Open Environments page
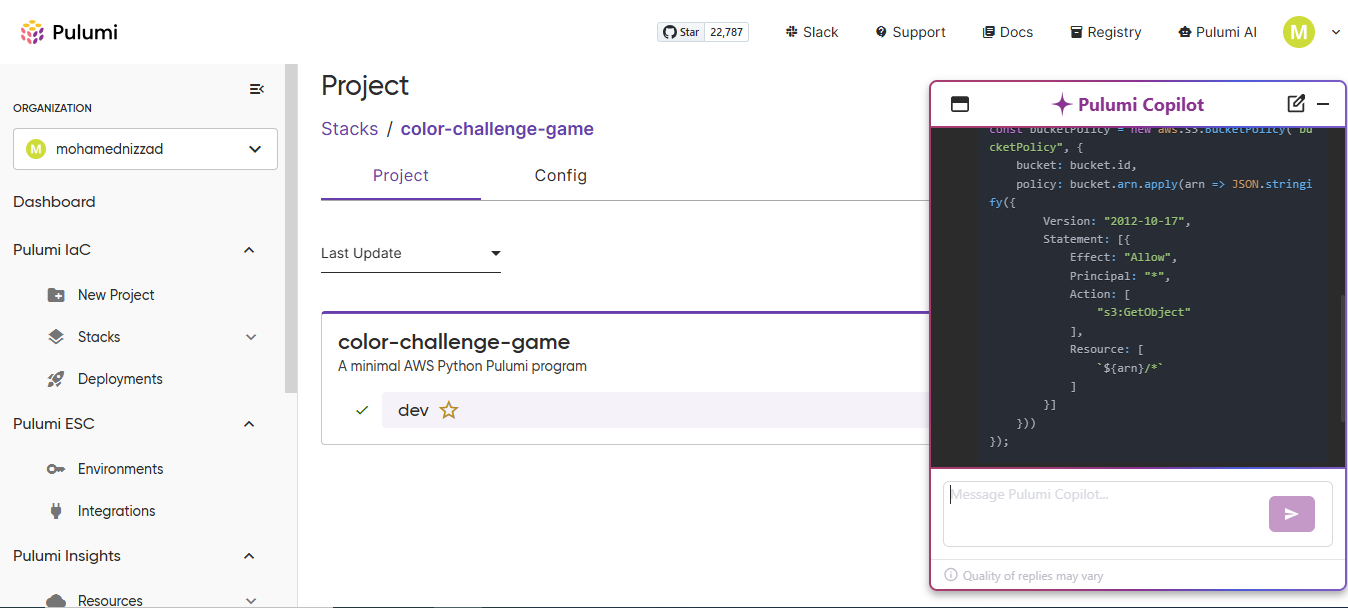Image resolution: width=1348 pixels, height=608 pixels. tap(120, 469)
